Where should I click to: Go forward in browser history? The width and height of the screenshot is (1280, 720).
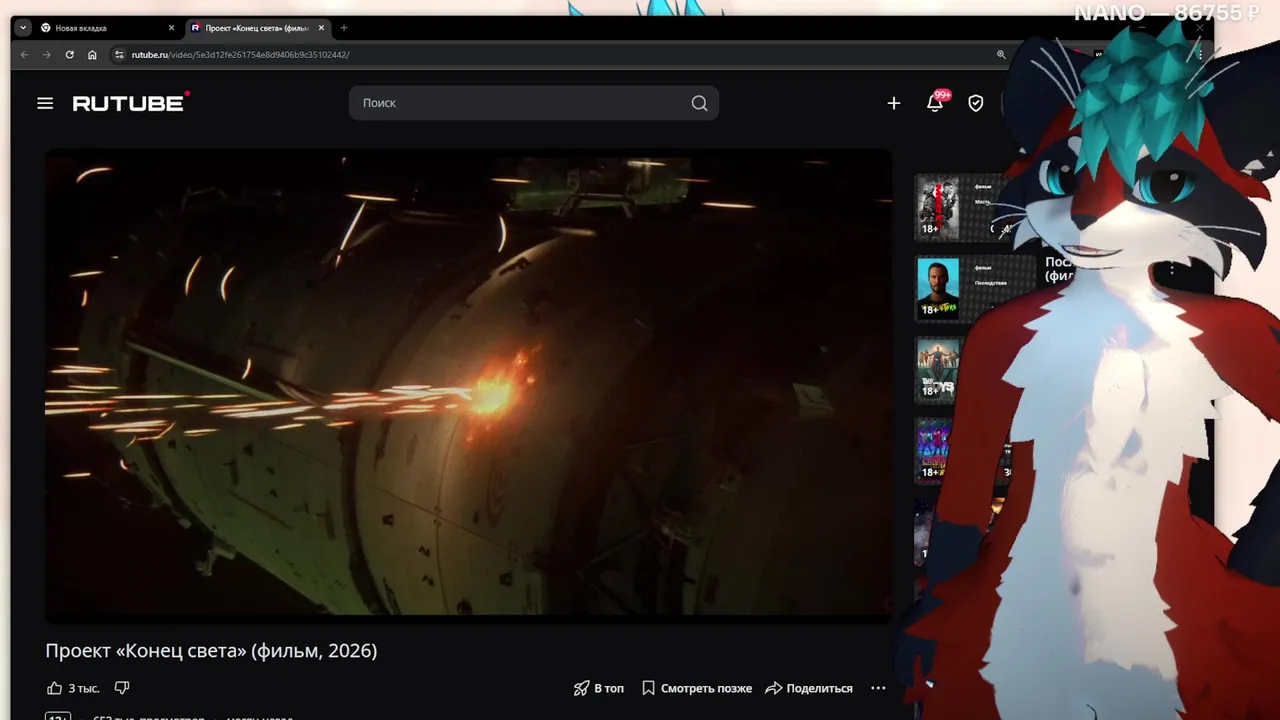point(46,54)
